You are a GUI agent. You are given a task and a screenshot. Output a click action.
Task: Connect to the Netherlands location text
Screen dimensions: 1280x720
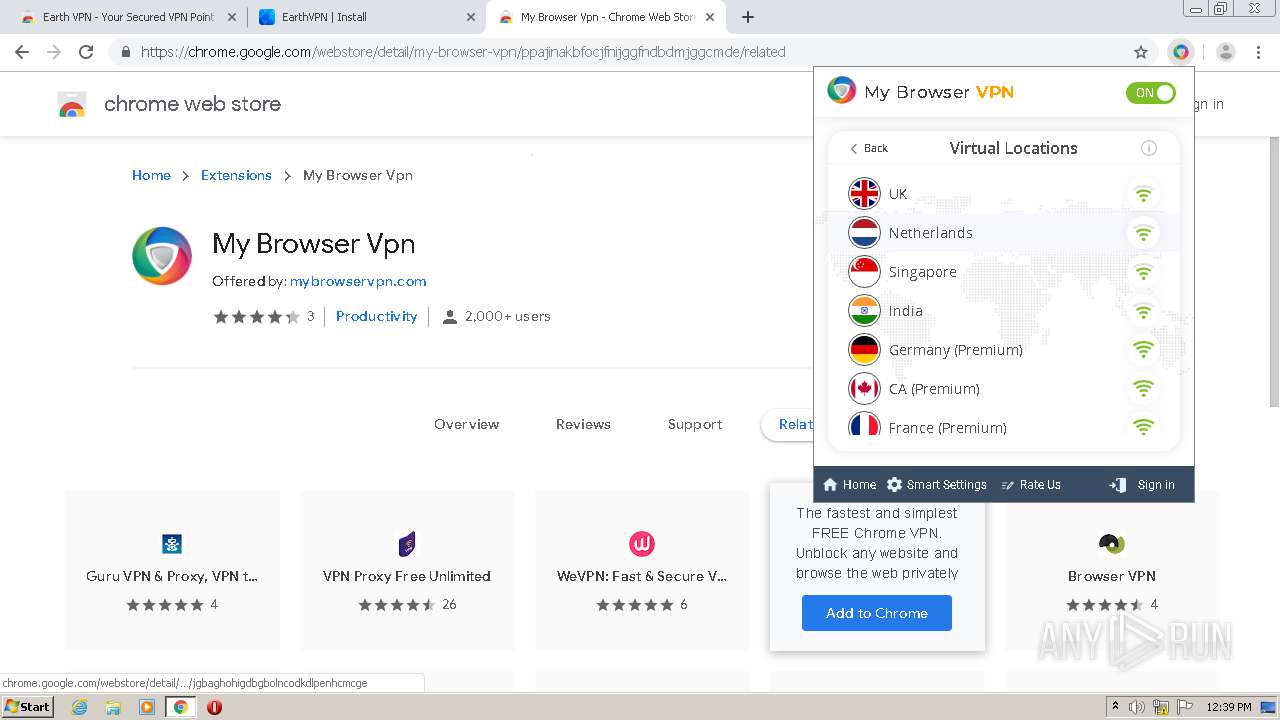(x=930, y=233)
